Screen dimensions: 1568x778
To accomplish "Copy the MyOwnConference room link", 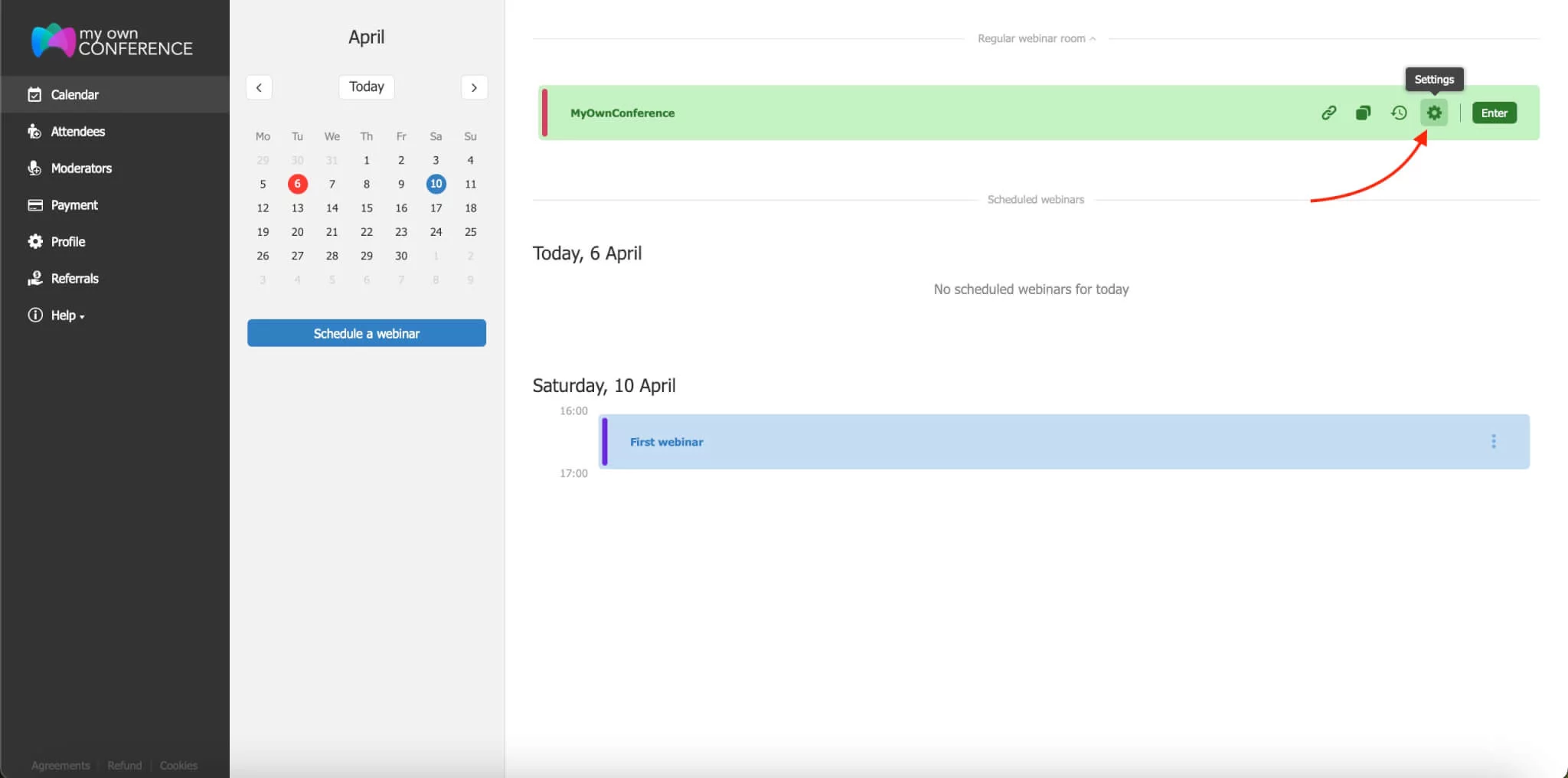I will [1328, 113].
